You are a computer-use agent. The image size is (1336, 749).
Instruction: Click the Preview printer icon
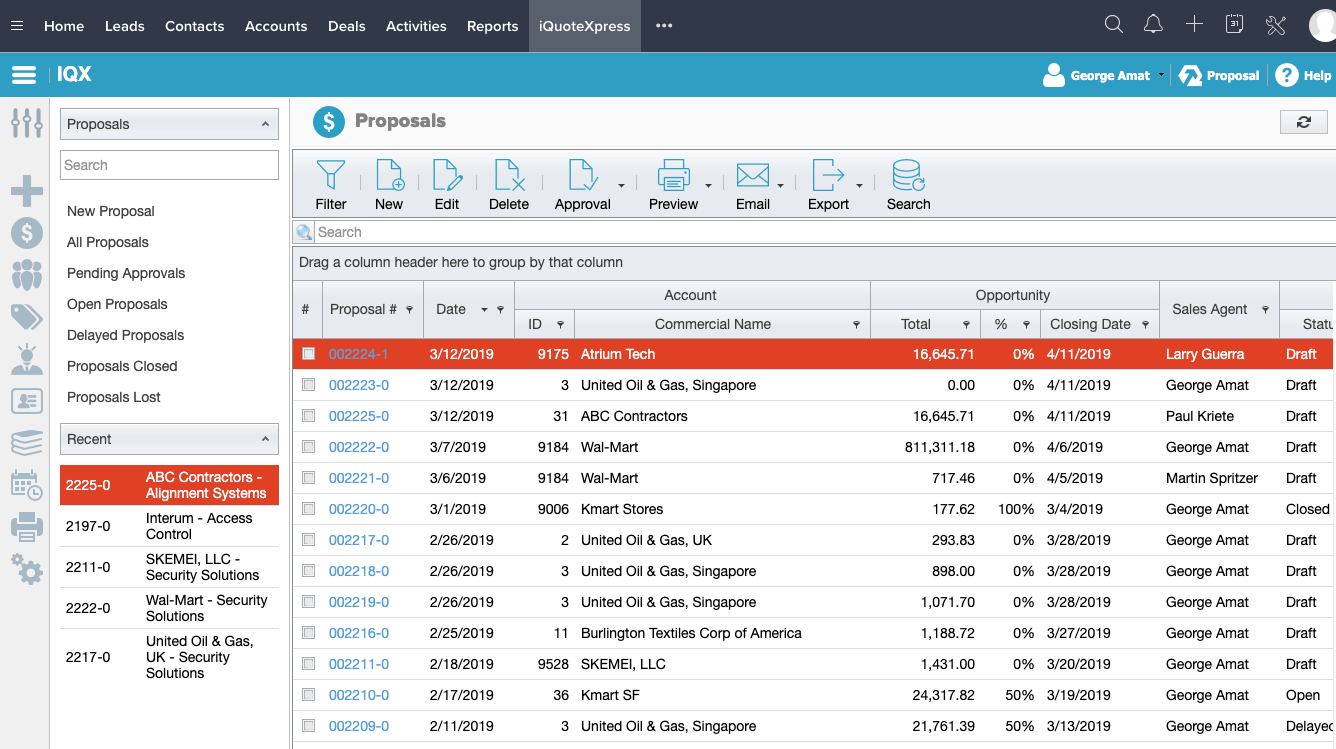point(673,176)
